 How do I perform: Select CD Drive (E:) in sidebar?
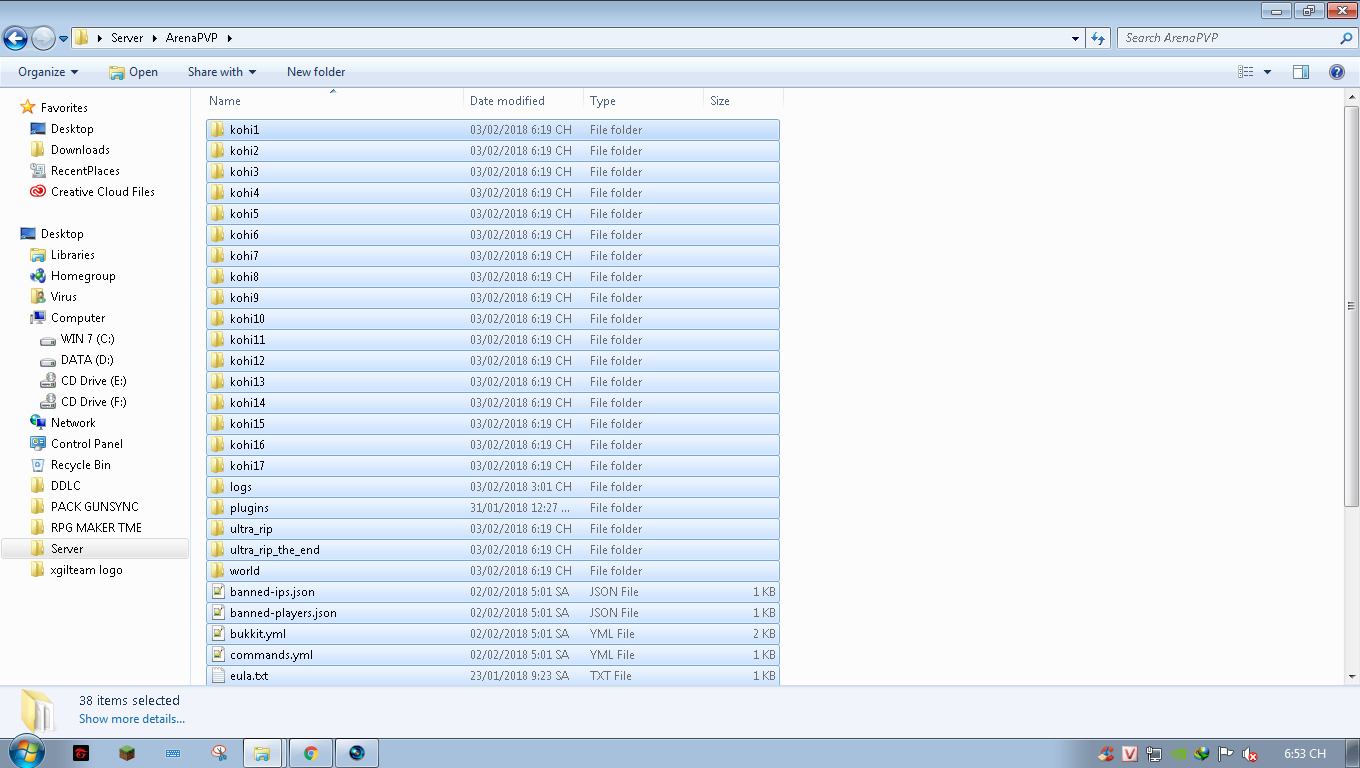point(94,381)
